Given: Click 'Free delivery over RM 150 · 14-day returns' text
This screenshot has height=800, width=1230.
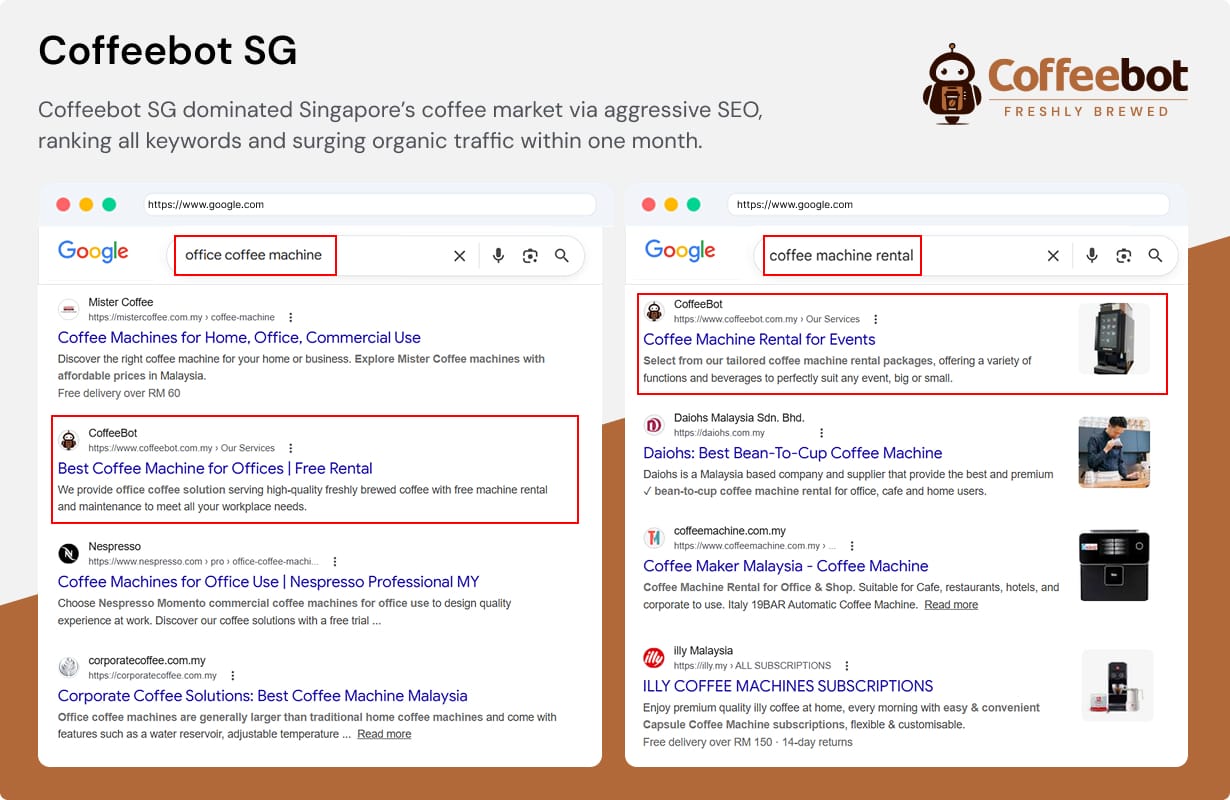Looking at the screenshot, I should pos(748,742).
